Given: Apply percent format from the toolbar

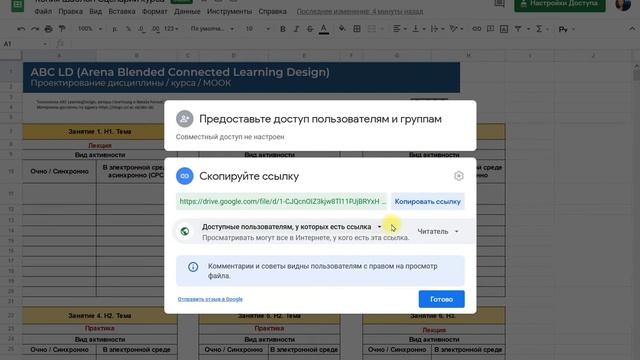Looking at the screenshot, I should click(129, 29).
